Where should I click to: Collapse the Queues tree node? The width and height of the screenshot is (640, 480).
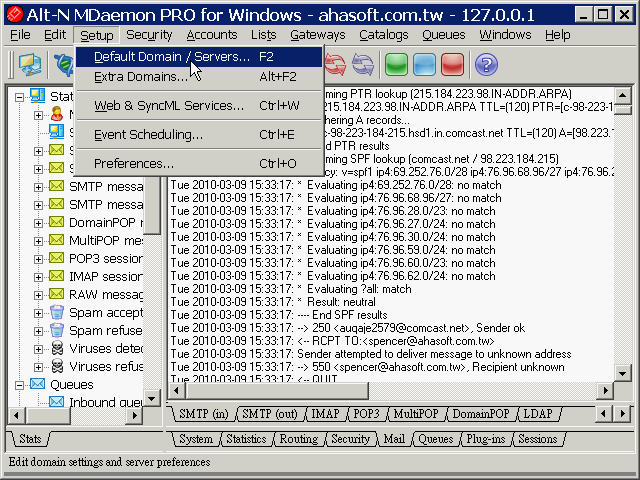pyautogui.click(x=19, y=385)
